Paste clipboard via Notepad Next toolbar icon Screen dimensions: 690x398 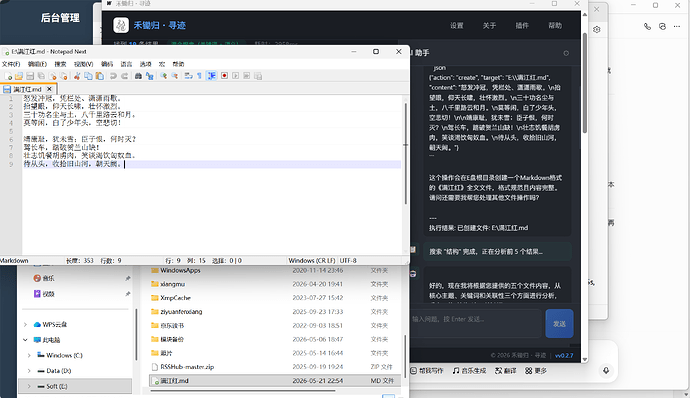tap(100, 76)
